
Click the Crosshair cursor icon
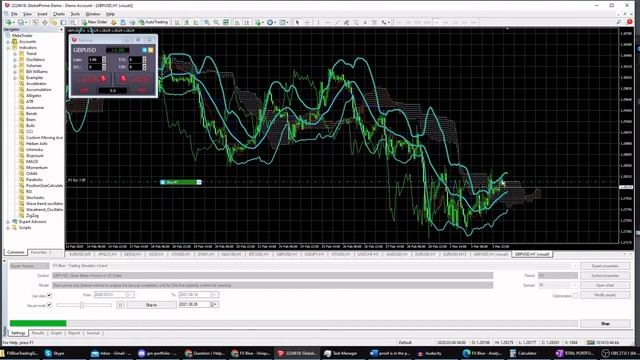(307, 22)
